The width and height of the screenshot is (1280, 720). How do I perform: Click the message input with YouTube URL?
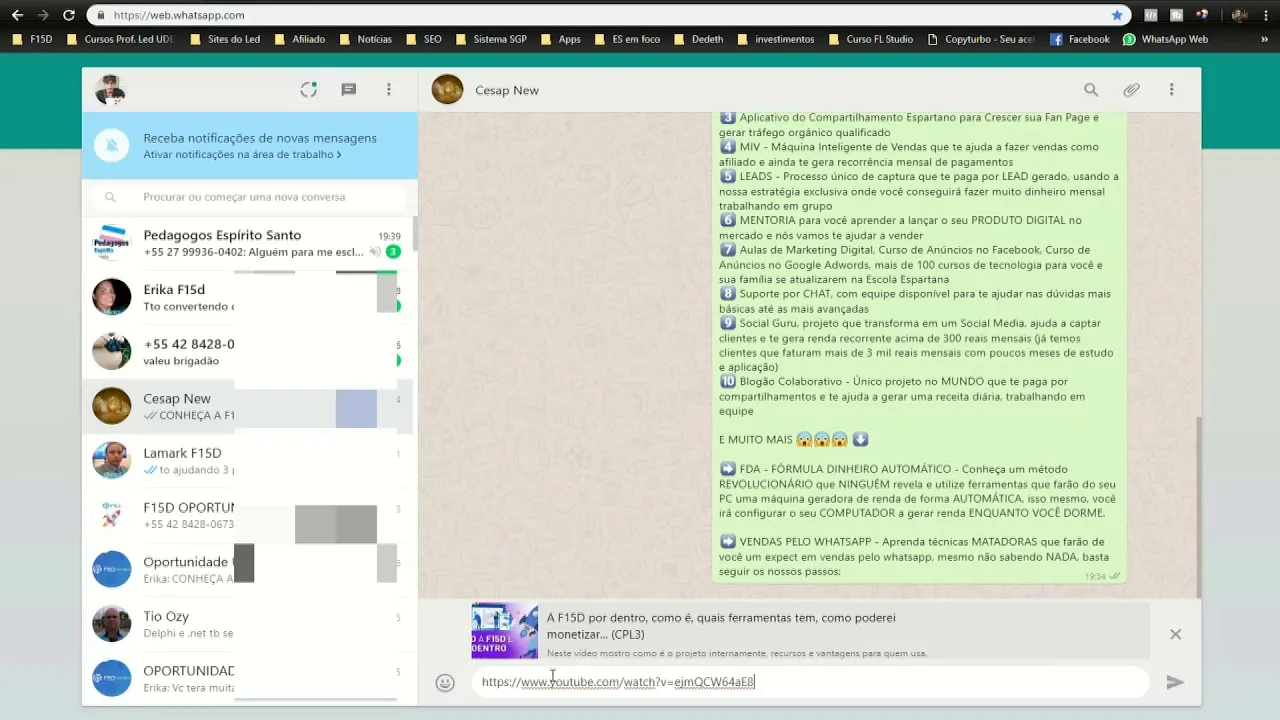pyautogui.click(x=810, y=682)
